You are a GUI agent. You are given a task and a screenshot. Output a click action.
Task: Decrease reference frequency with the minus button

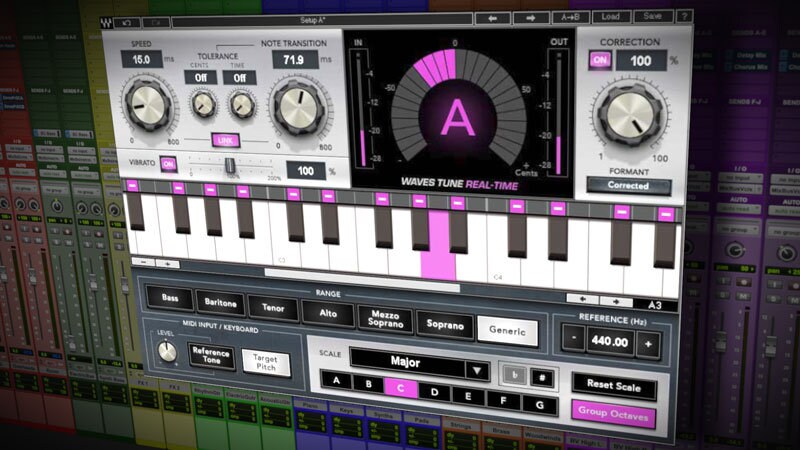[x=574, y=339]
